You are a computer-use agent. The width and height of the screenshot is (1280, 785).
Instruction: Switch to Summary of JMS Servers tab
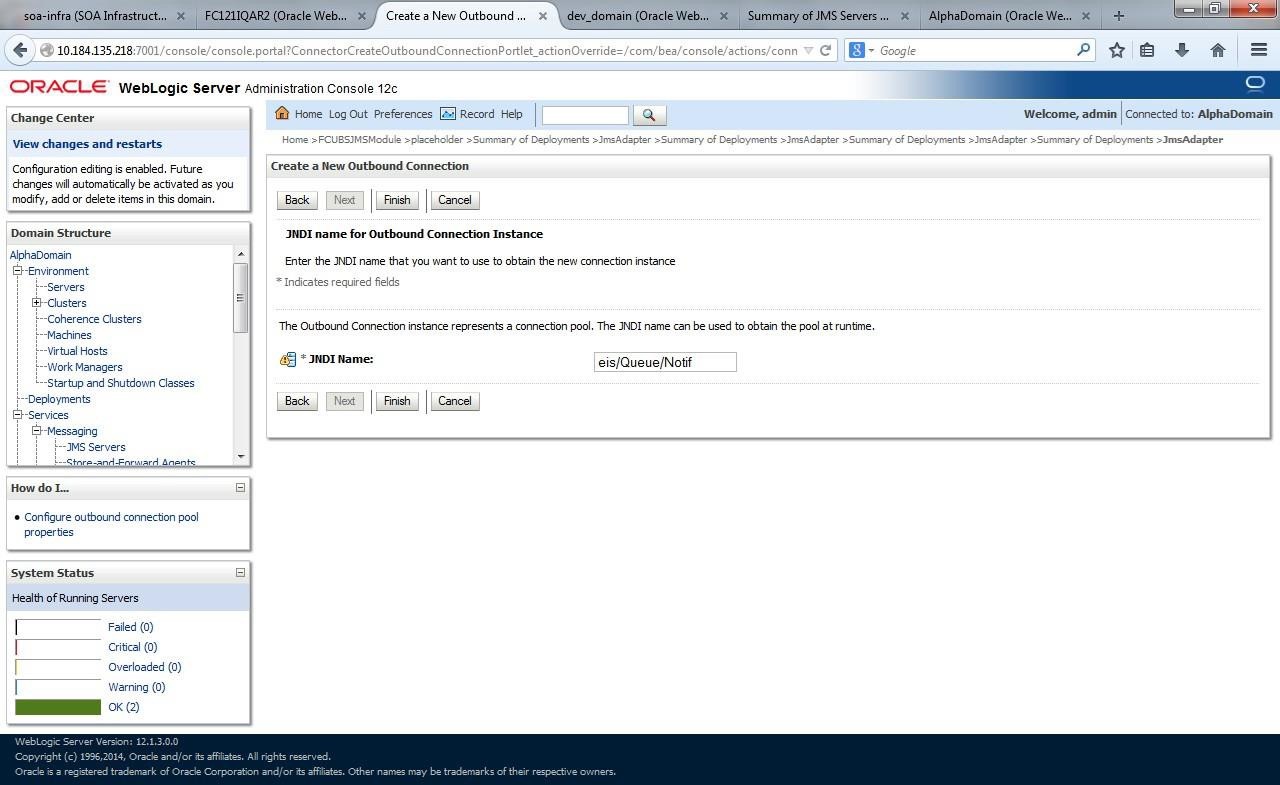818,16
